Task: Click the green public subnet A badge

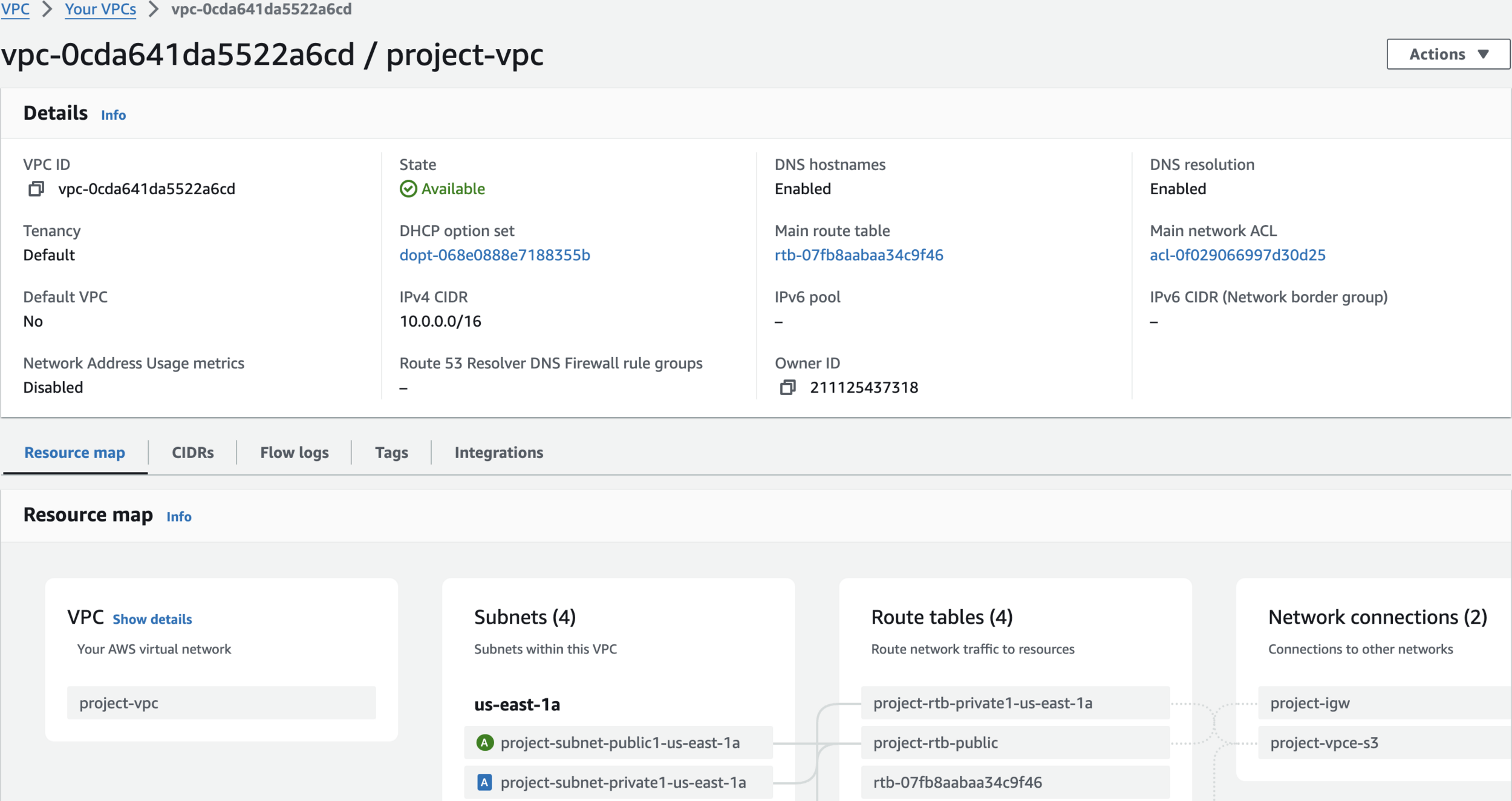Action: point(484,742)
